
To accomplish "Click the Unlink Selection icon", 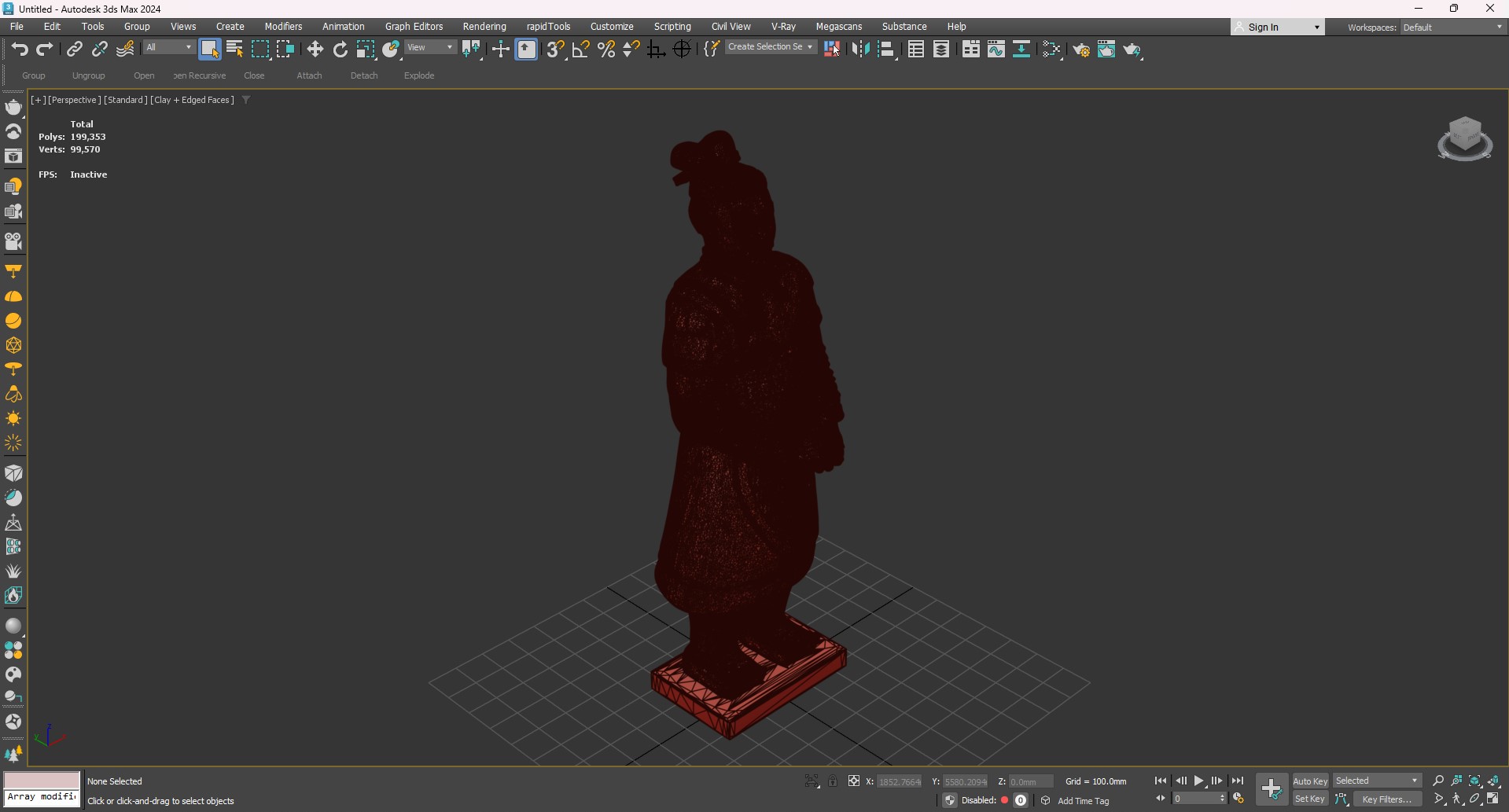I will (x=99, y=50).
